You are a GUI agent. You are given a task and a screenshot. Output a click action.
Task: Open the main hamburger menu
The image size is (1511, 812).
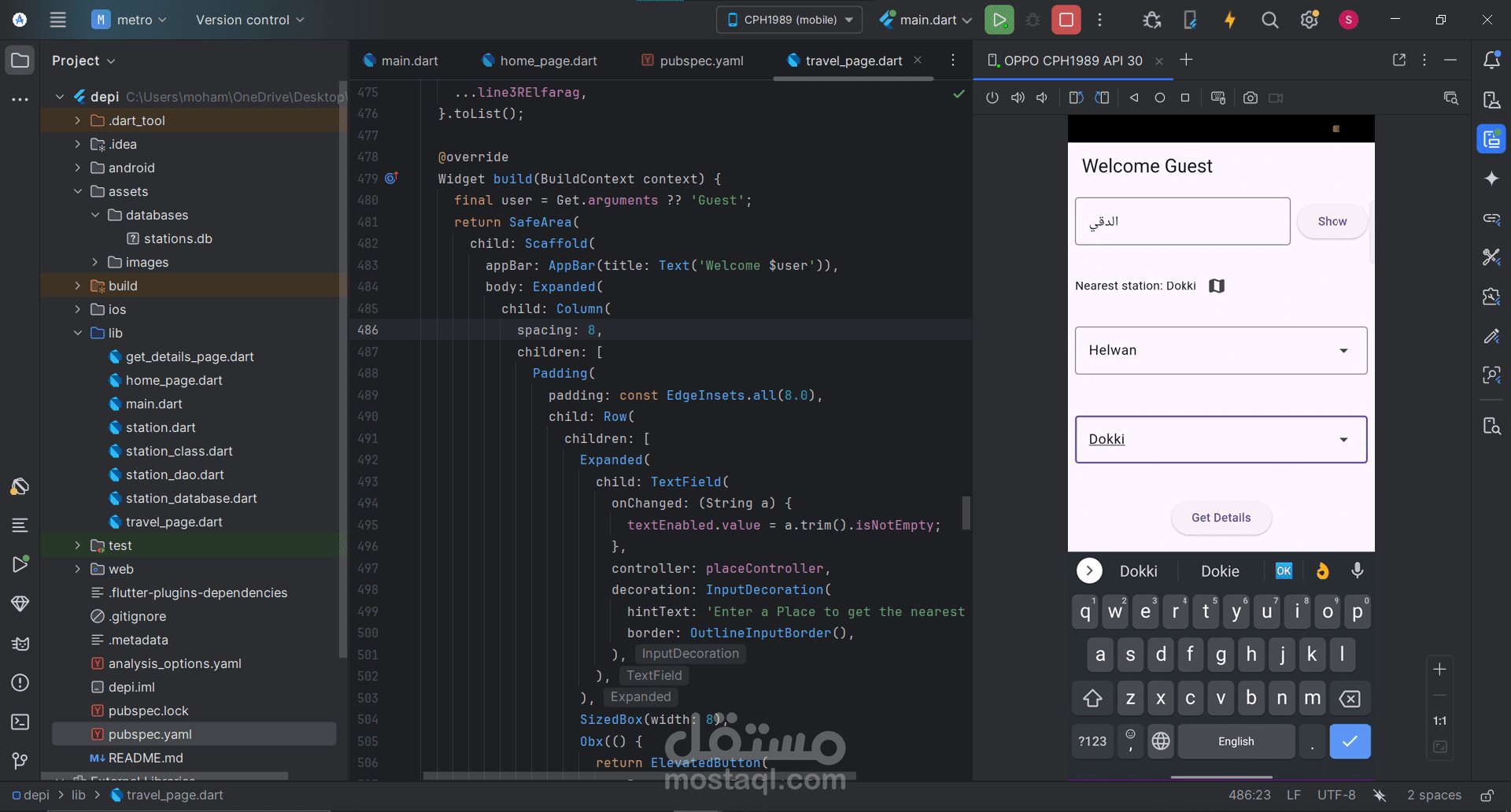click(57, 20)
